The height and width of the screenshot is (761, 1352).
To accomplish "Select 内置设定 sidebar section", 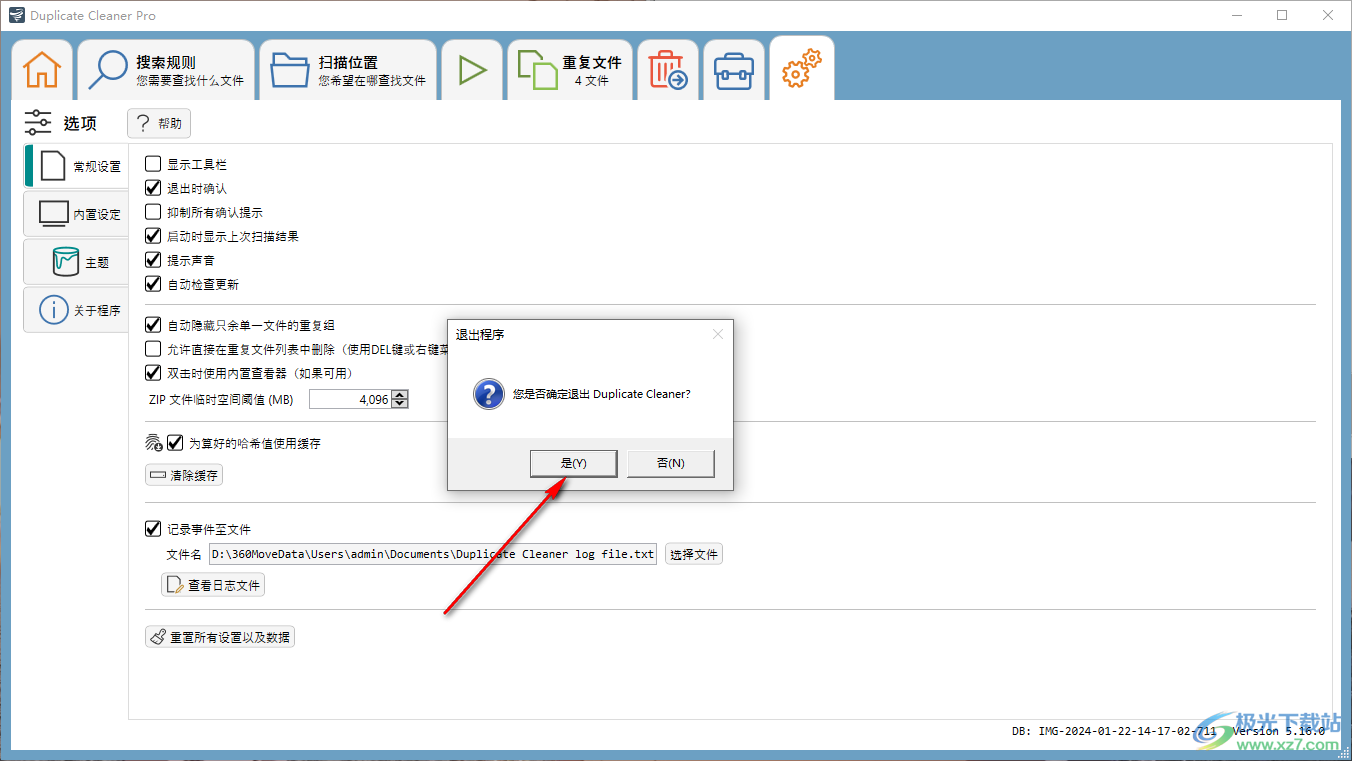I will (x=78, y=214).
